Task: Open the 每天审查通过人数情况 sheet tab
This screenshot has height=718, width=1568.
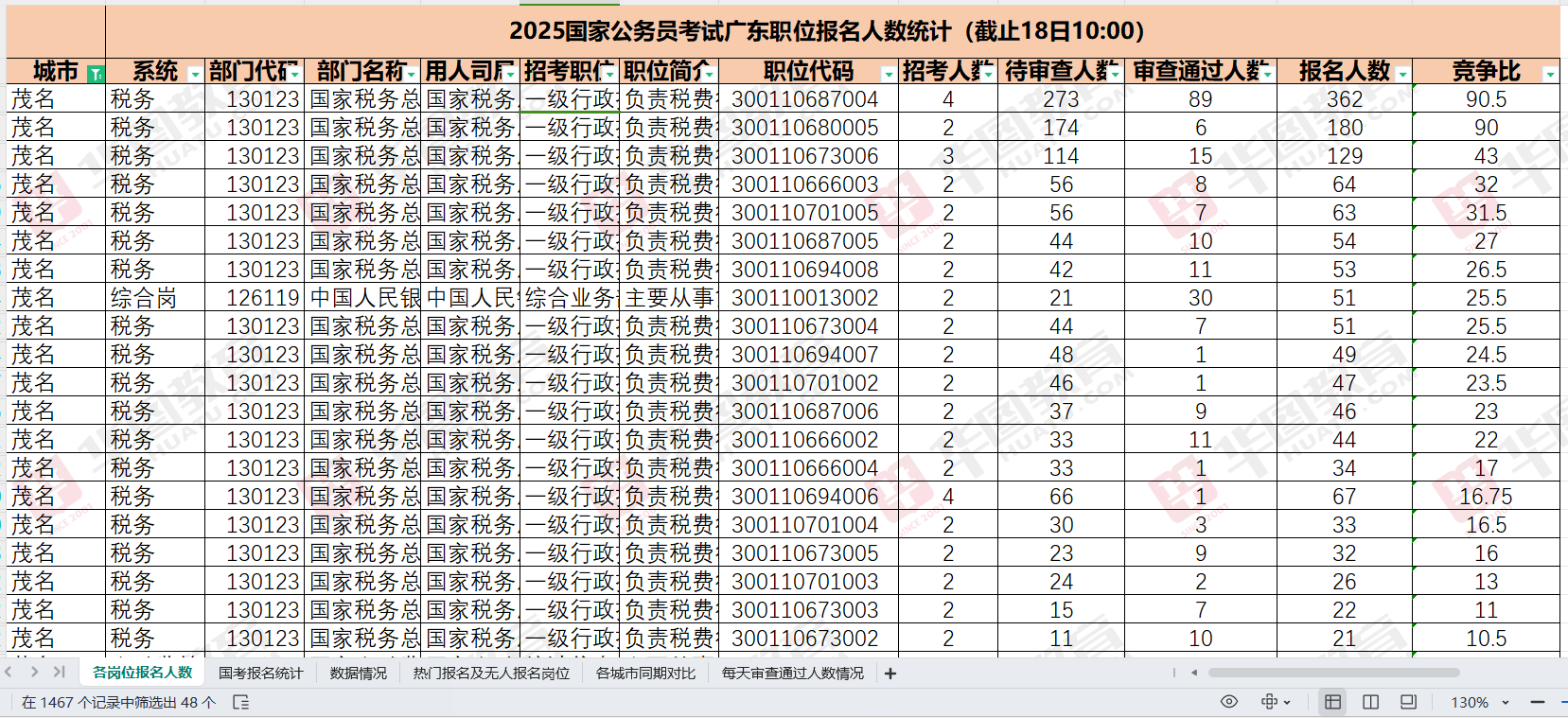Action: point(793,674)
